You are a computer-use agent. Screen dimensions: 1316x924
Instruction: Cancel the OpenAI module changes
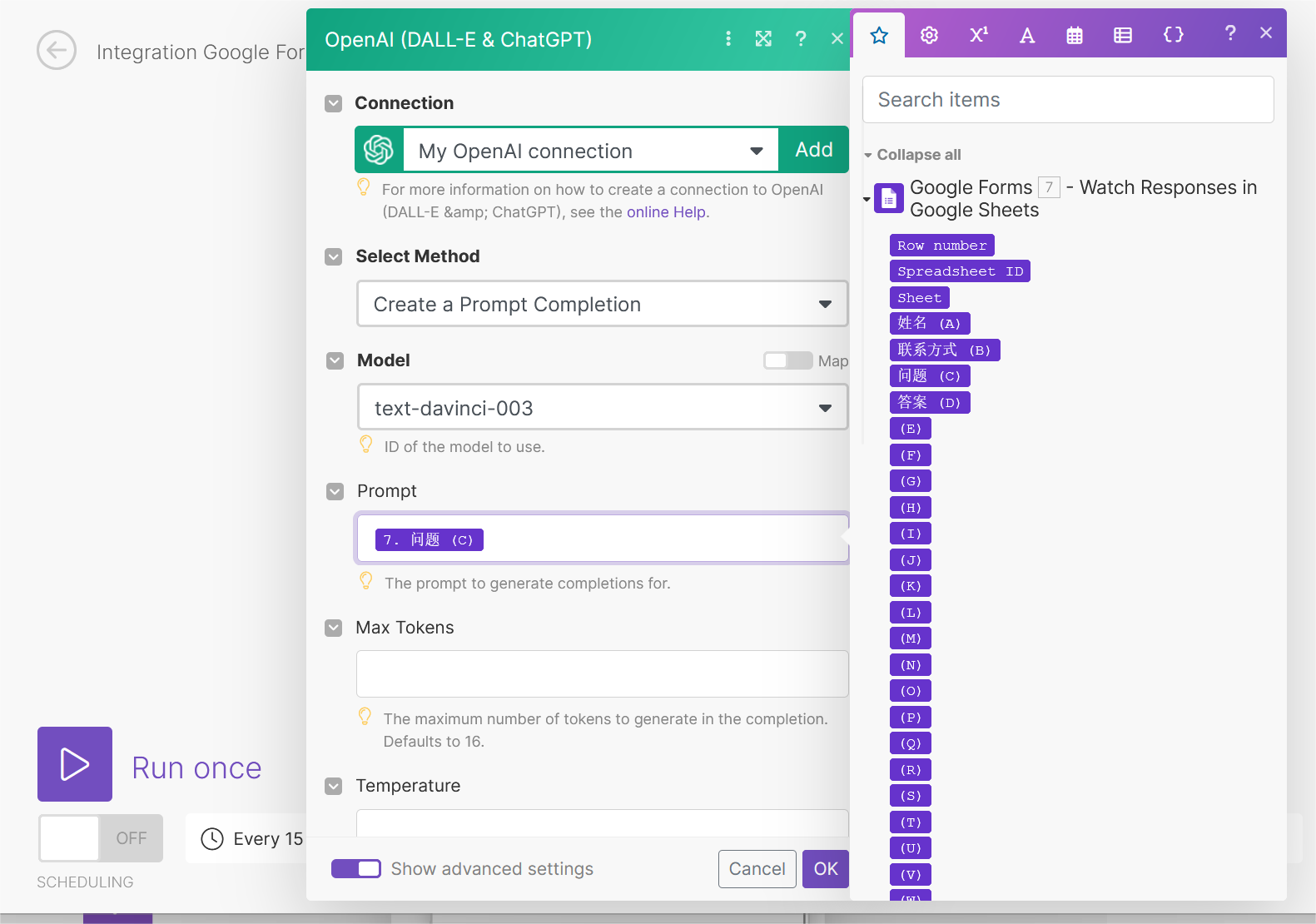click(757, 869)
